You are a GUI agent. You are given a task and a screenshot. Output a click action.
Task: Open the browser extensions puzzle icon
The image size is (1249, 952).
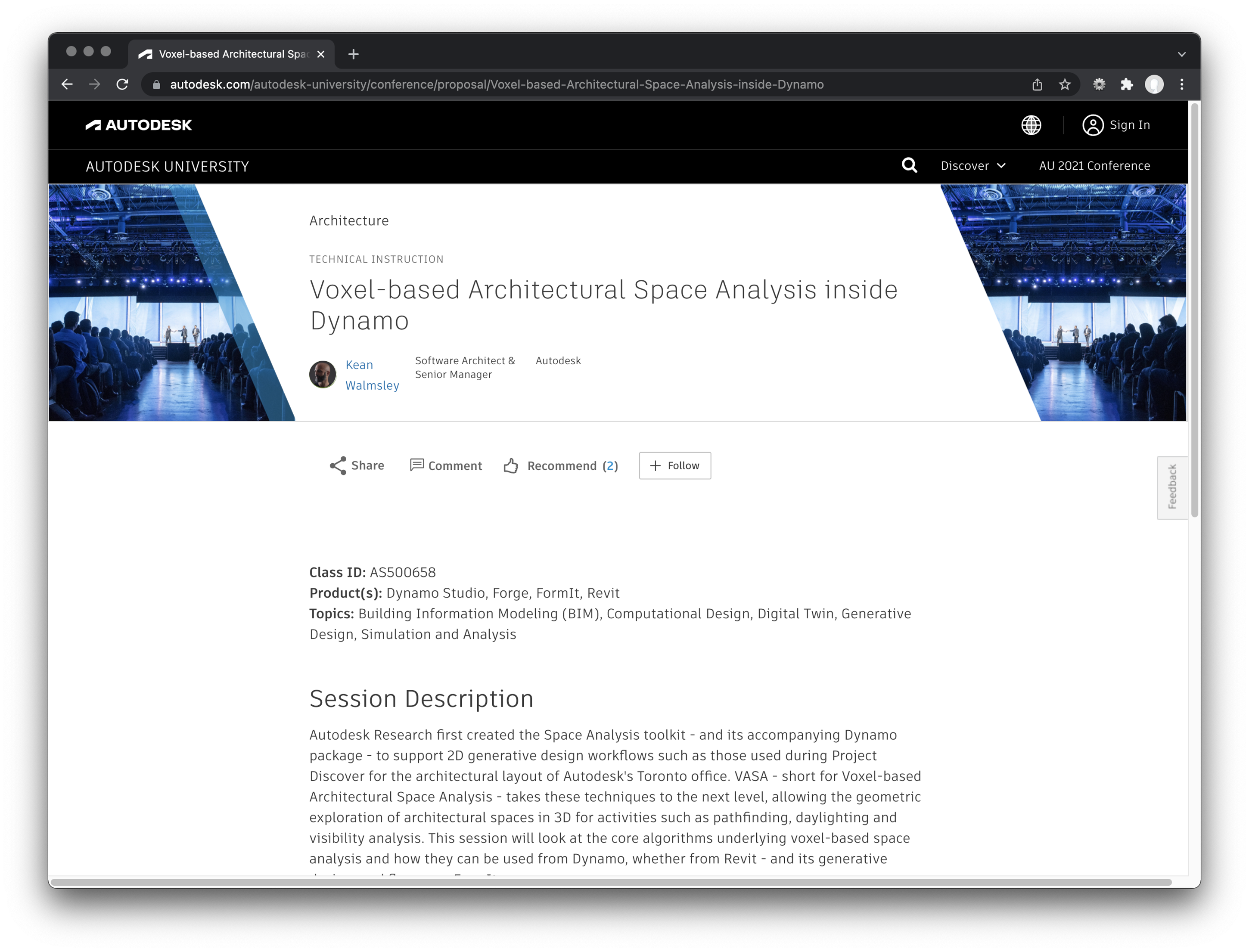click(x=1127, y=84)
